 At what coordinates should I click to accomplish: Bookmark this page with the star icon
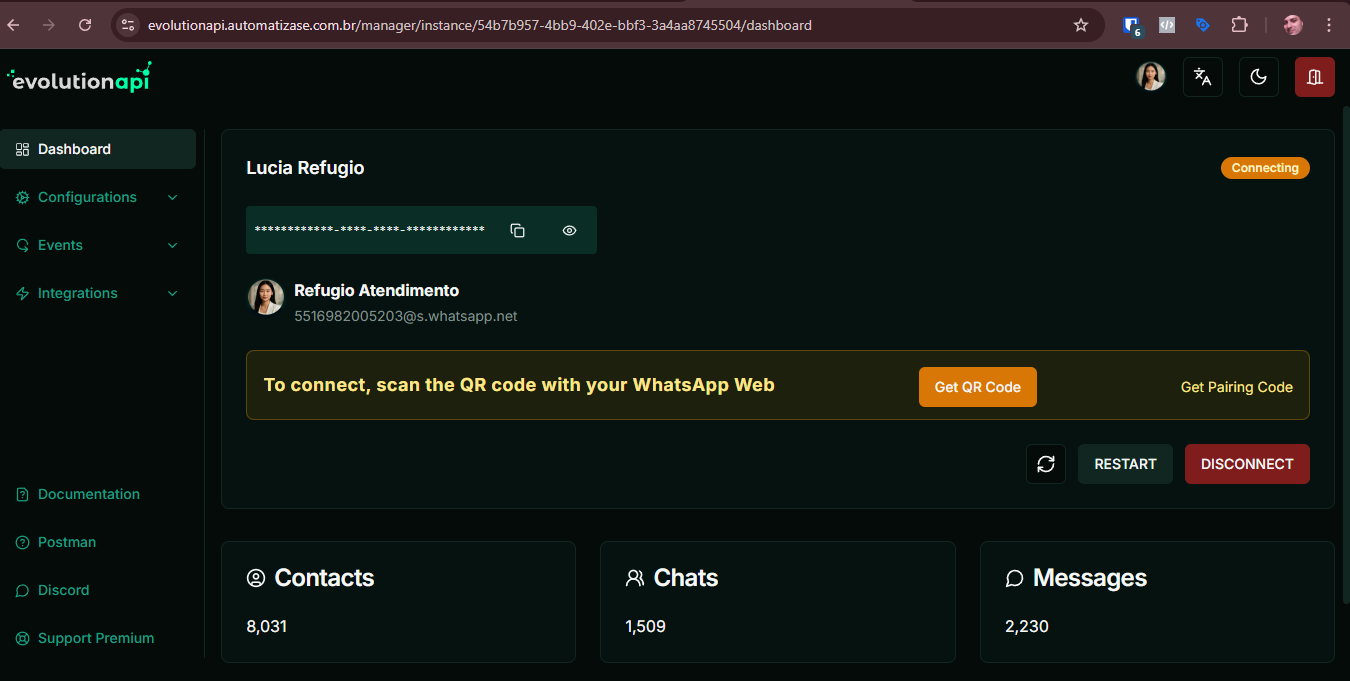coord(1080,25)
